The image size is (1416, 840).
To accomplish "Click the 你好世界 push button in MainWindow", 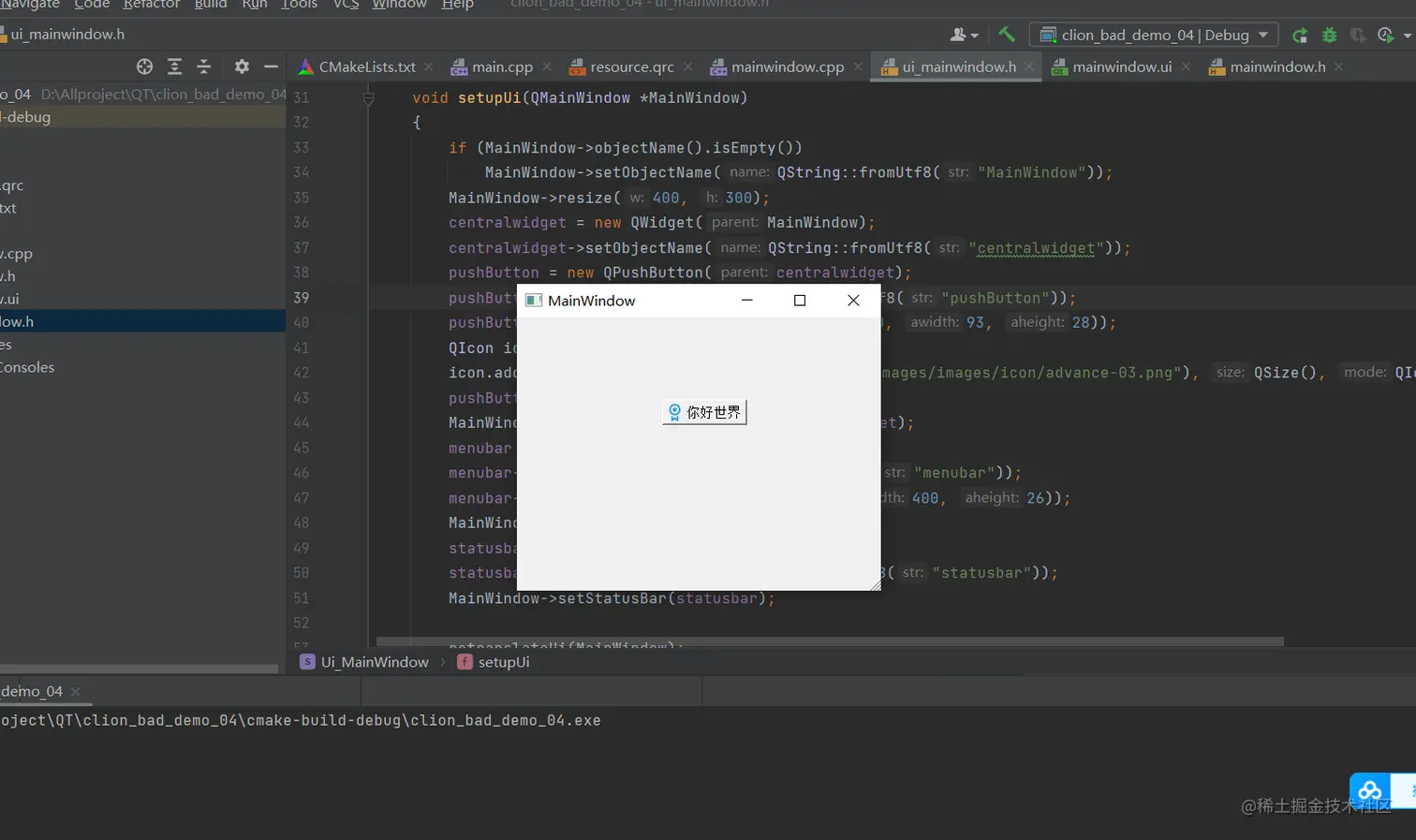I will (704, 412).
